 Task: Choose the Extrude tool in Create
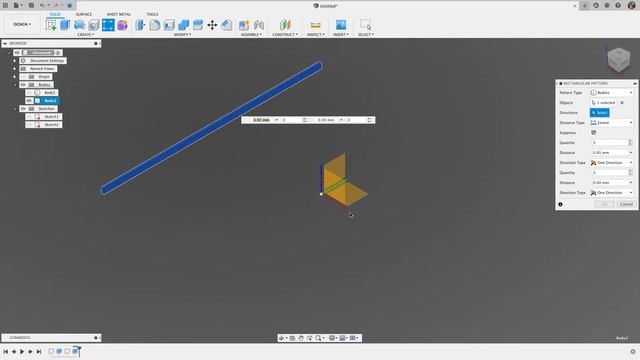tap(65, 25)
